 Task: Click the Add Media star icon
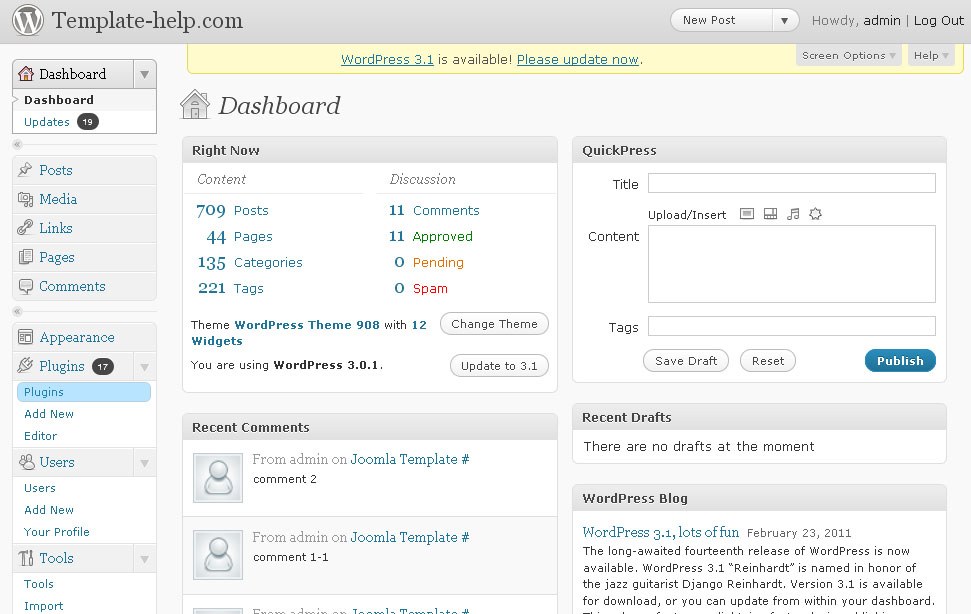[x=815, y=214]
